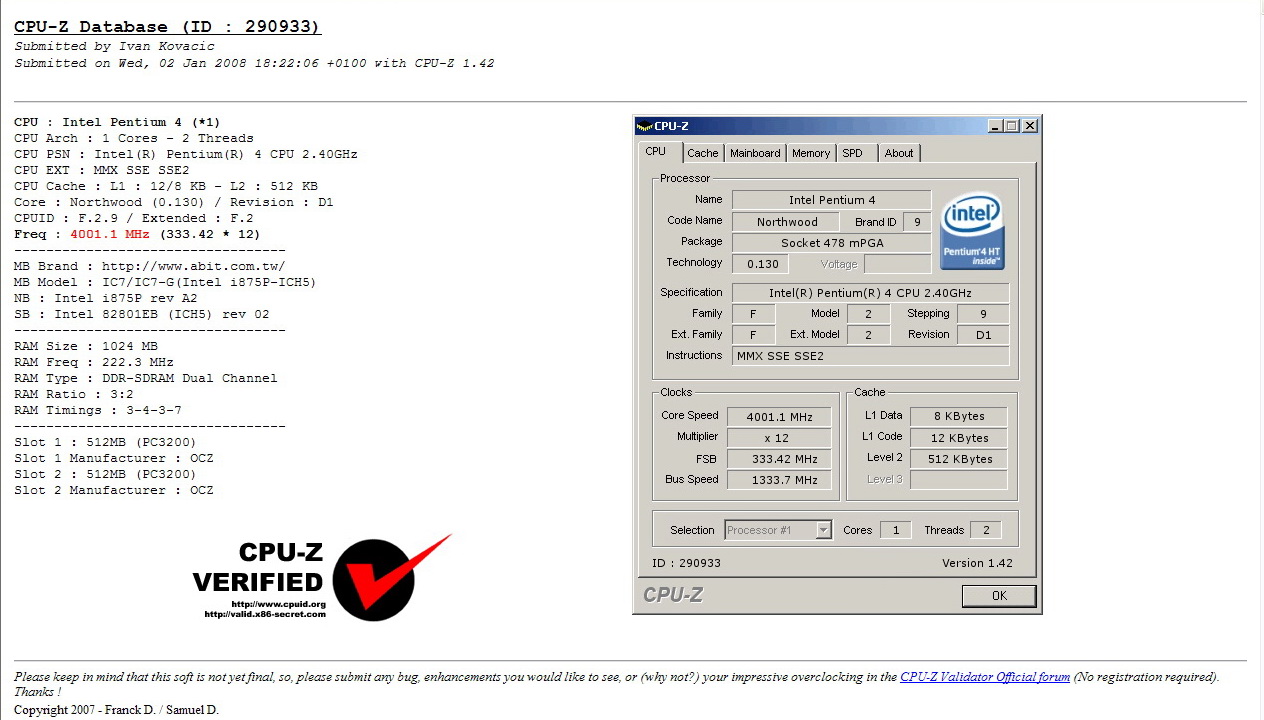Click the Slot 1 Manufacturer OCZ line

[x=113, y=458]
